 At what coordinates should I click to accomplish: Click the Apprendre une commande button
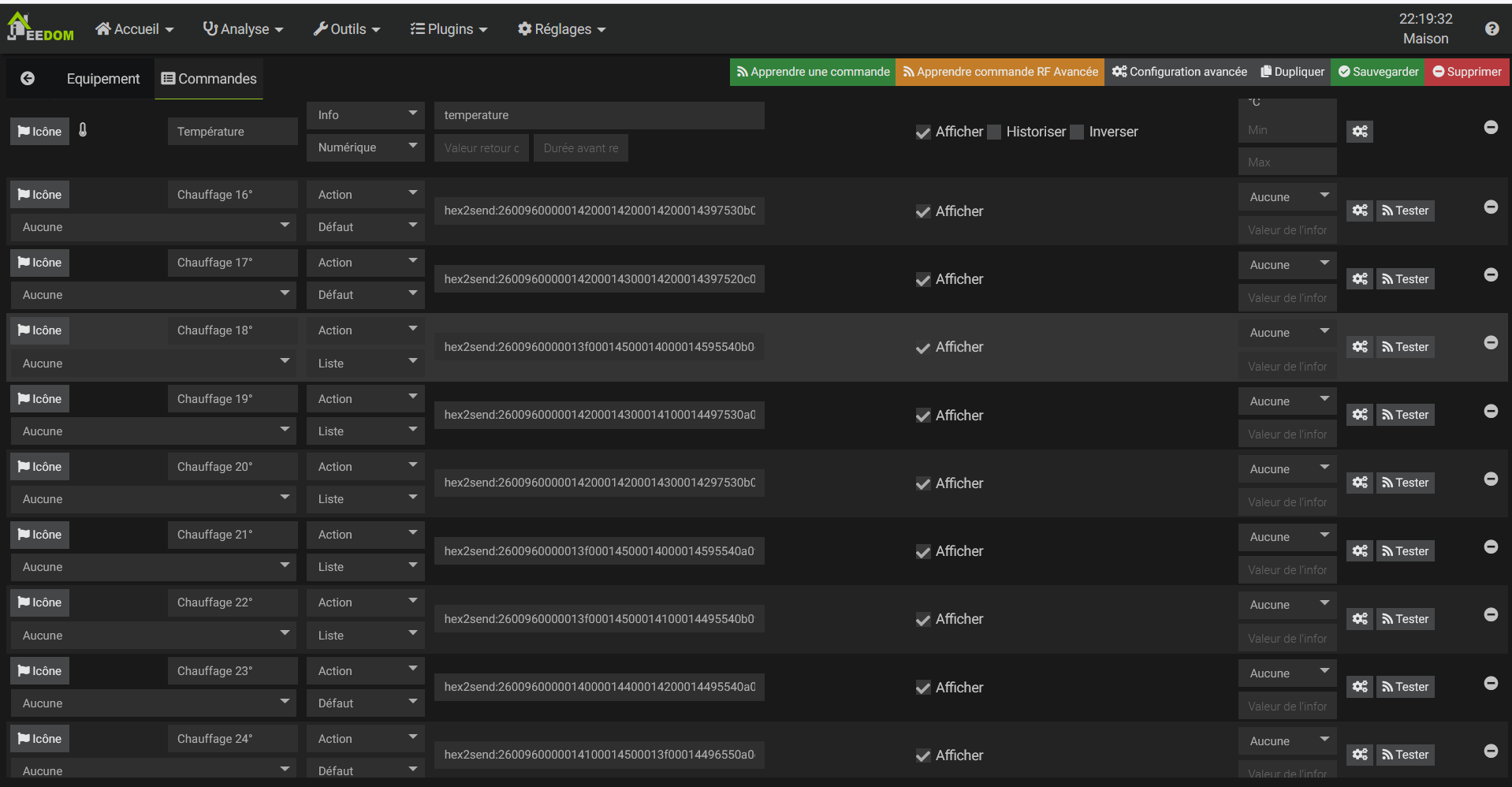tap(813, 72)
